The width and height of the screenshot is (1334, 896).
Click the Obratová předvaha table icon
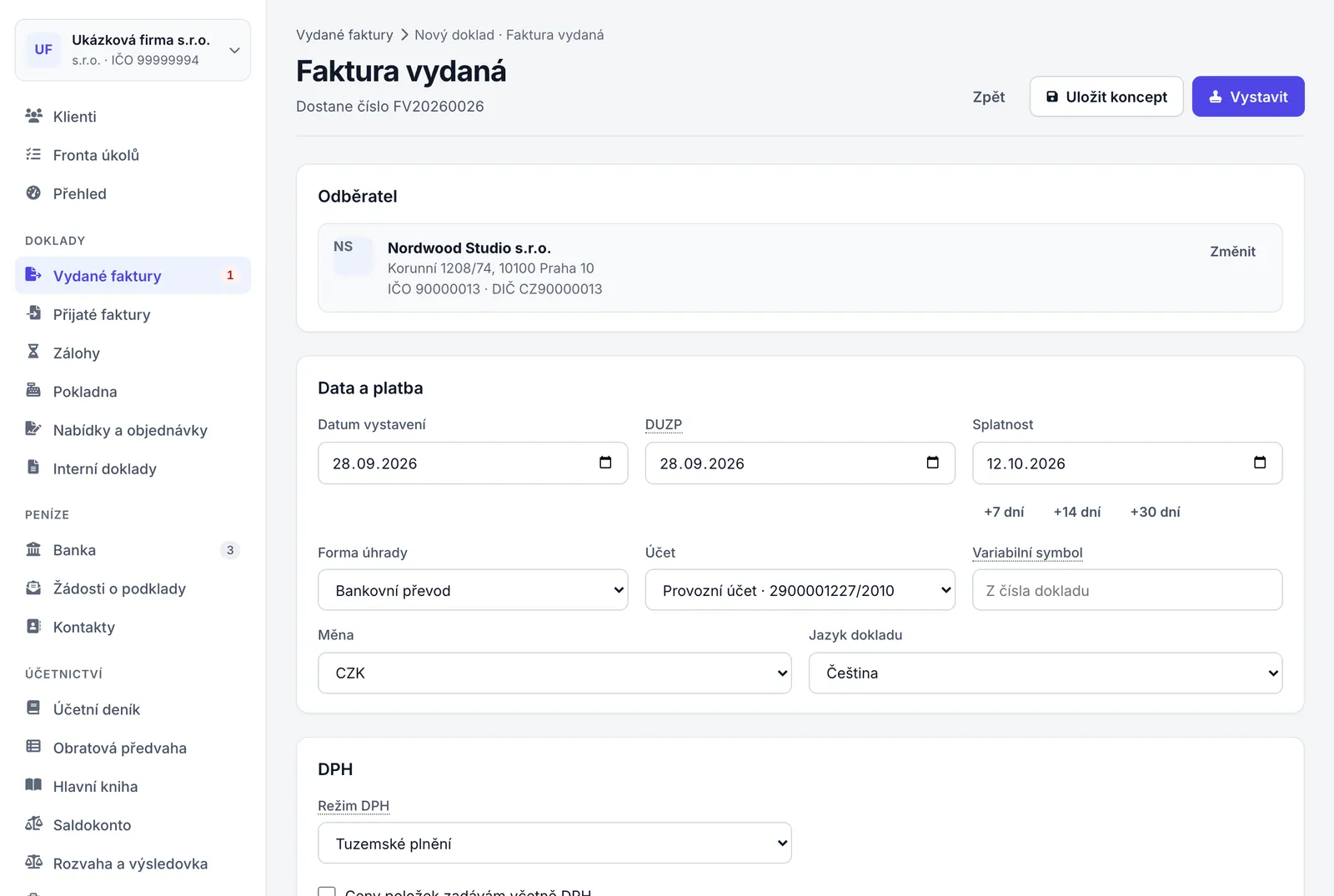click(x=33, y=747)
